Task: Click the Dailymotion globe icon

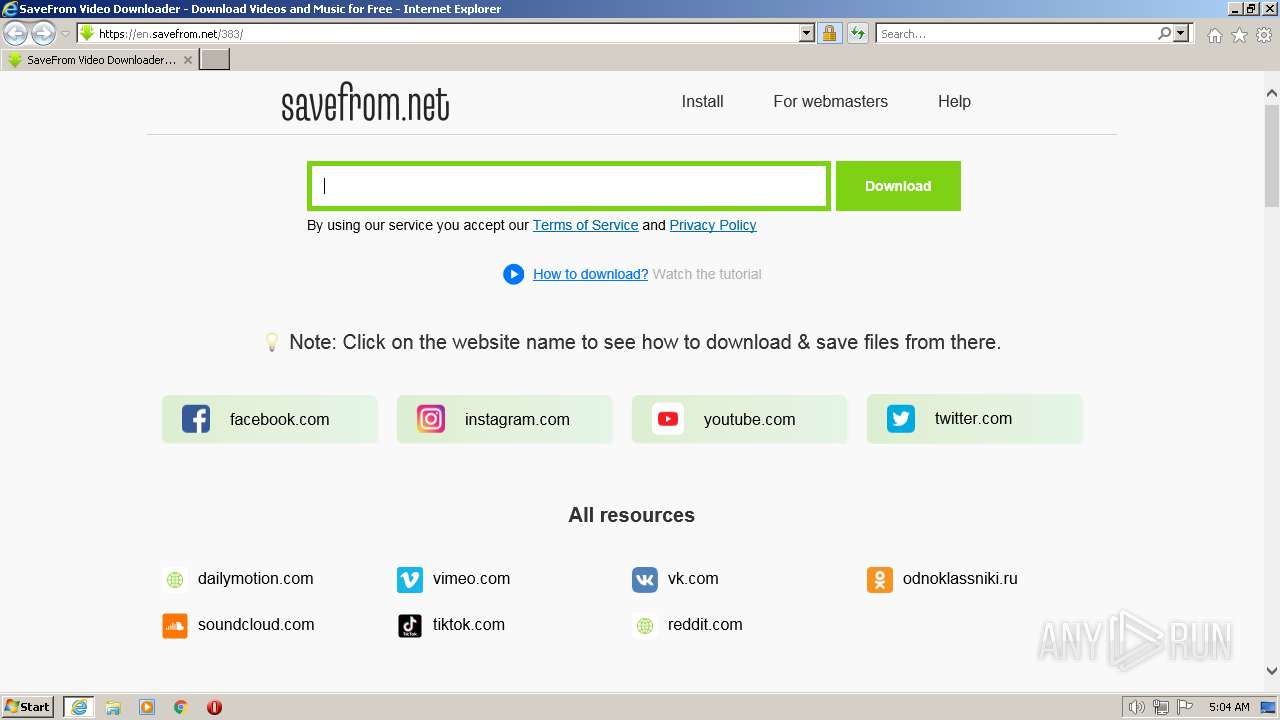Action: point(175,579)
